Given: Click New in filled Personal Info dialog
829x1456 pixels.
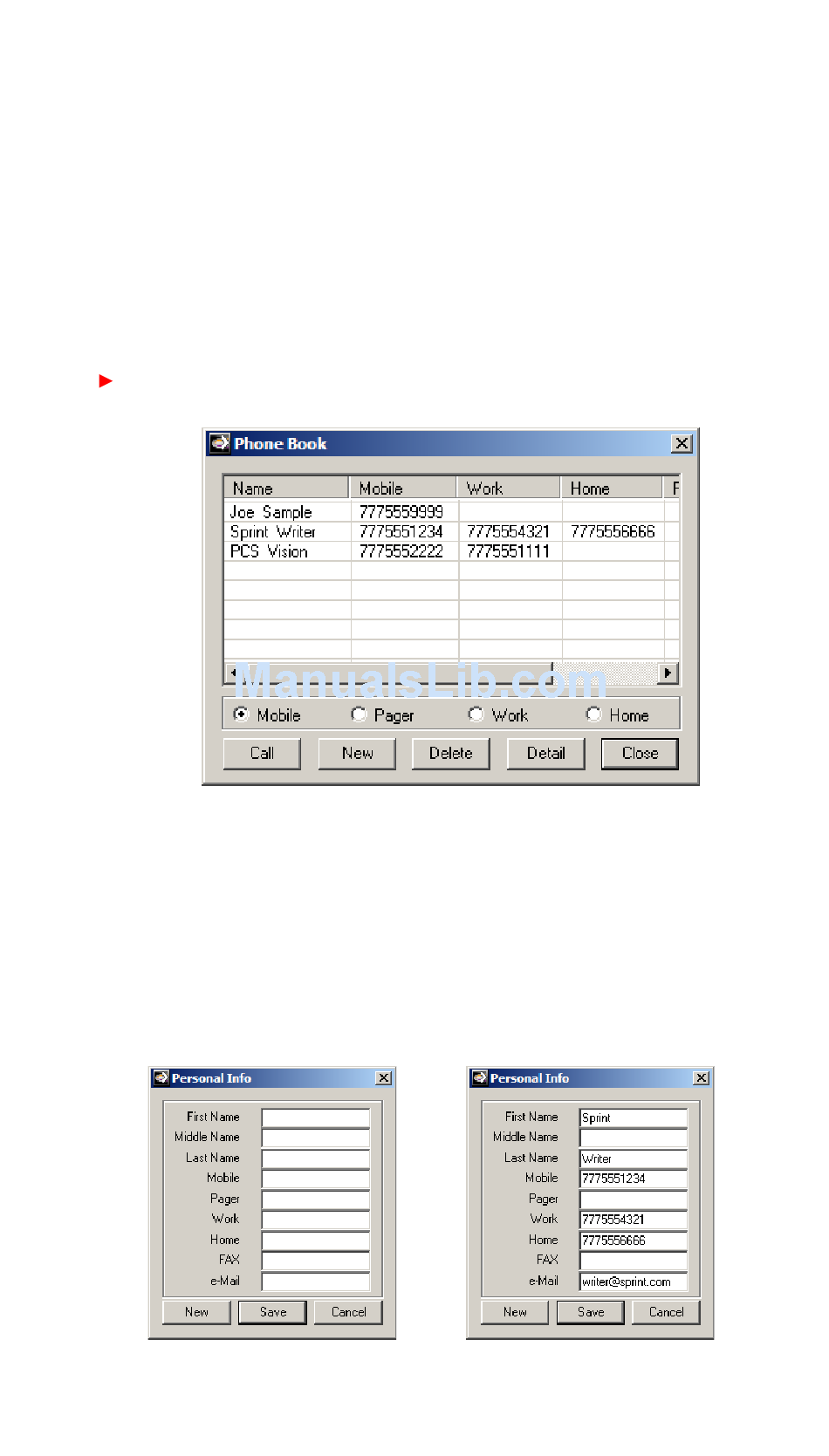Looking at the screenshot, I should click(515, 1312).
